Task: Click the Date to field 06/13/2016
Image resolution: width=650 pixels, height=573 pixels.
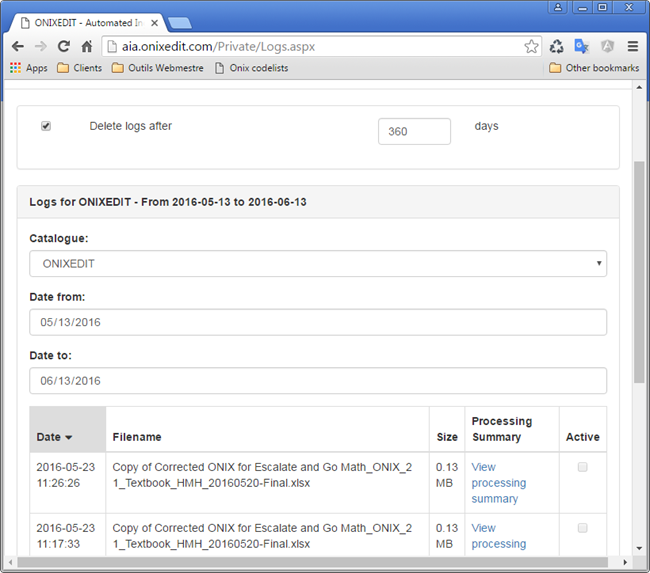Action: point(318,381)
